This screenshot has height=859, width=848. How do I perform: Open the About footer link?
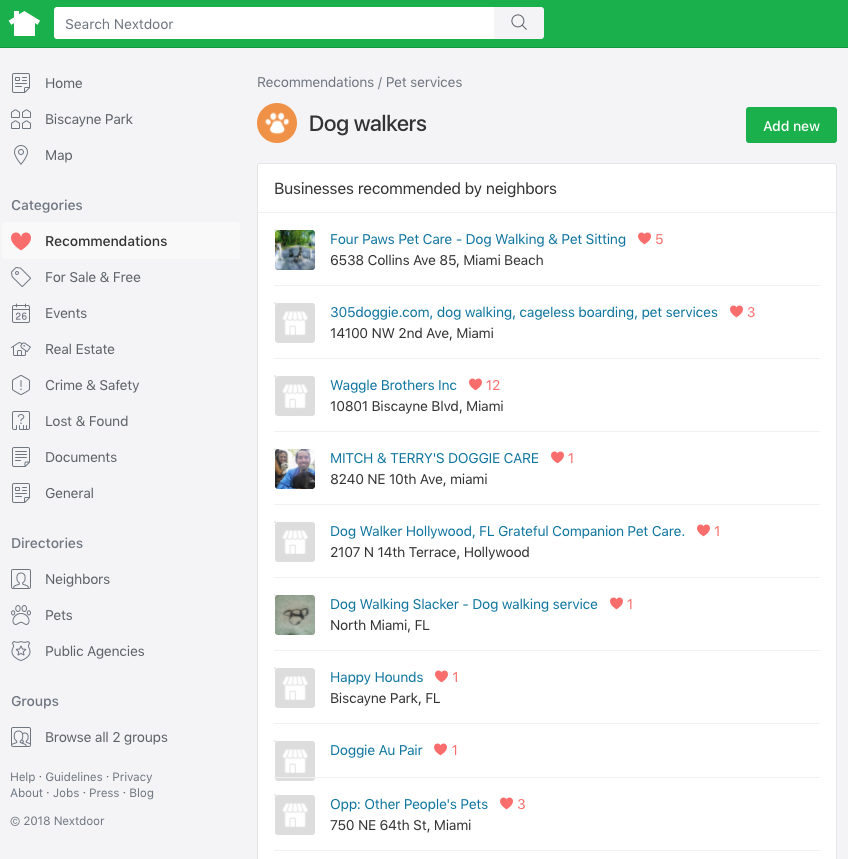26,793
